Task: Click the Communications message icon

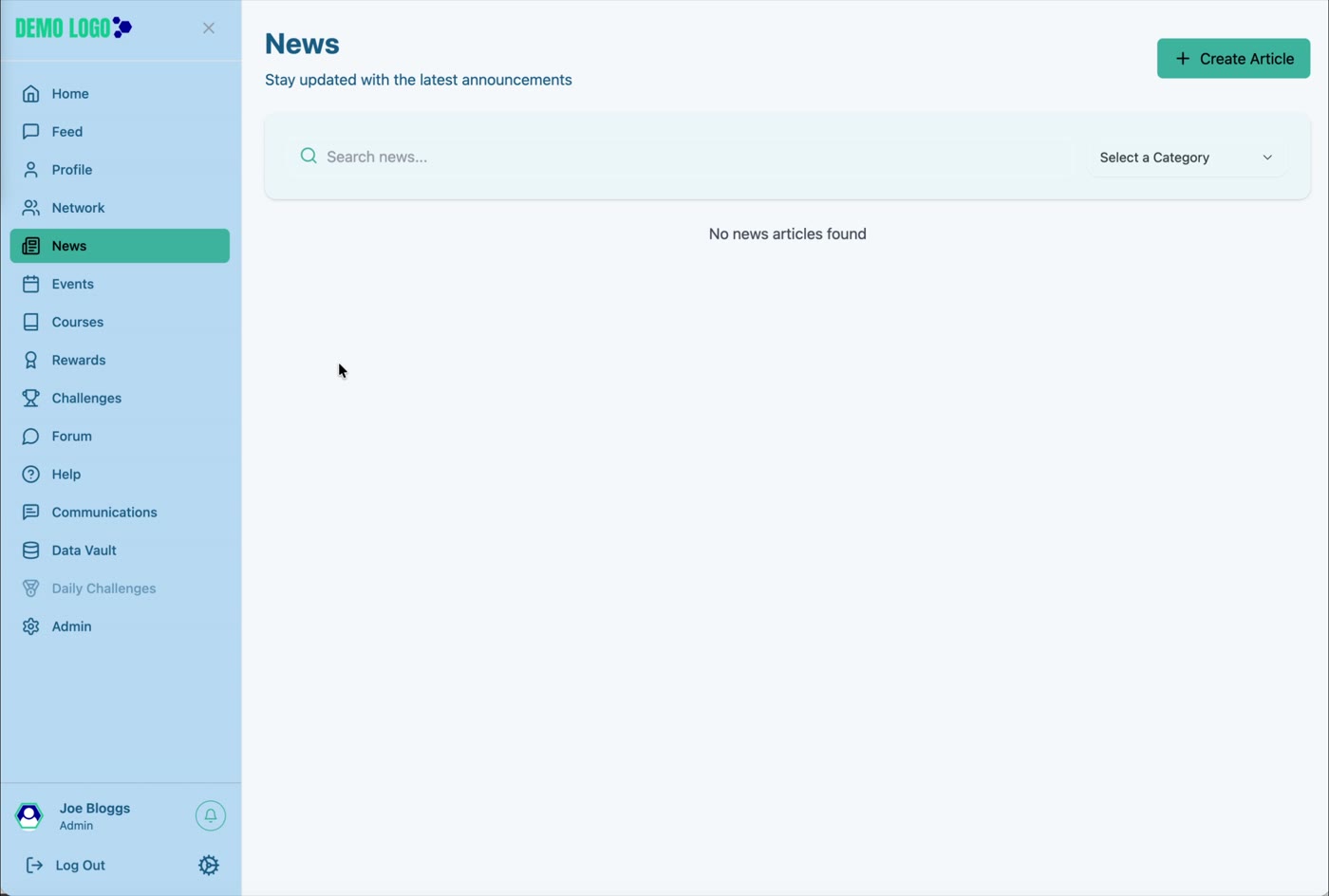Action: coord(30,513)
